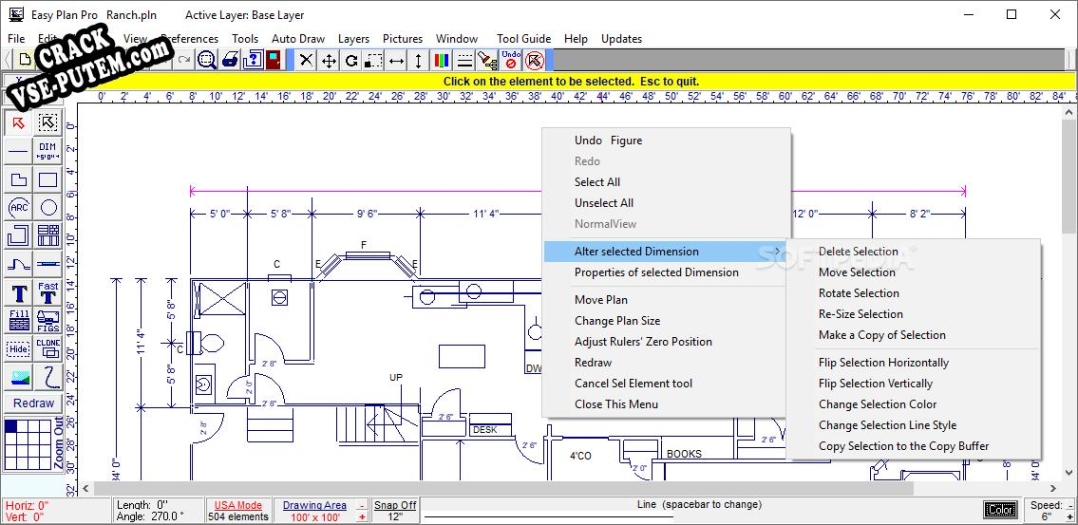Select the Fast Text tool
Viewport: 1078px width, 525px height.
tap(48, 292)
